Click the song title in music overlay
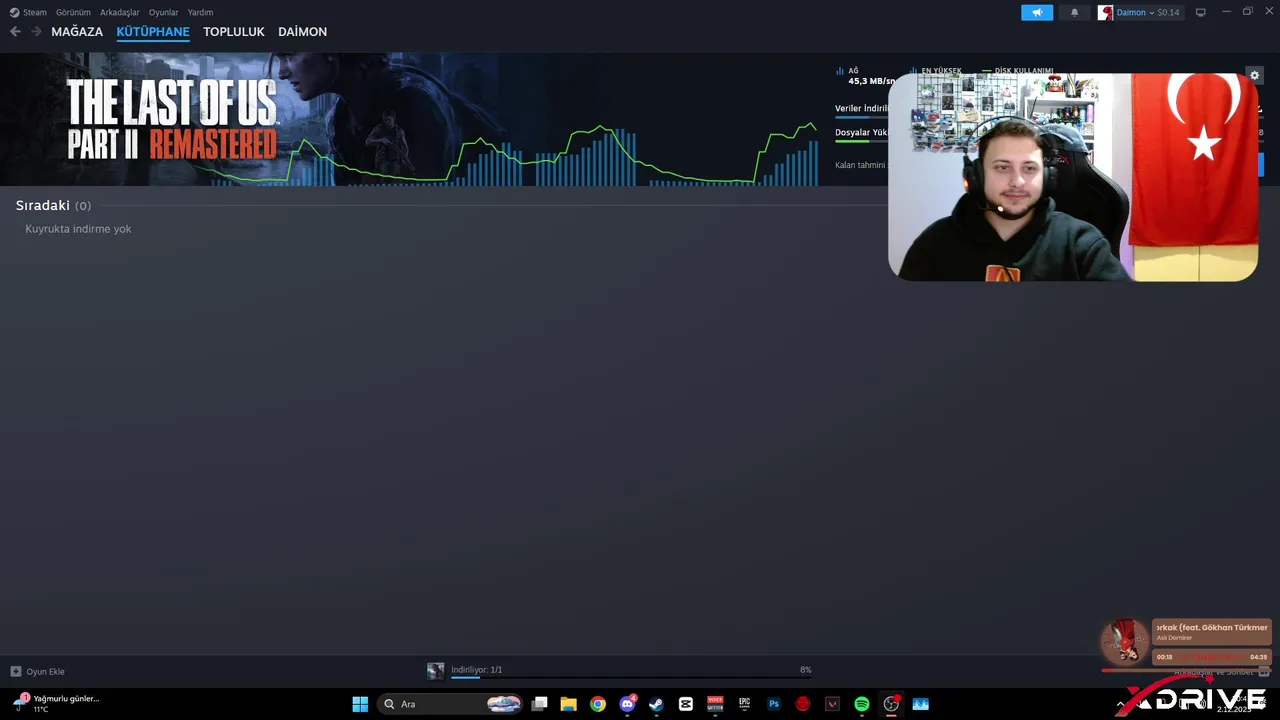The image size is (1280, 720). 1212,627
